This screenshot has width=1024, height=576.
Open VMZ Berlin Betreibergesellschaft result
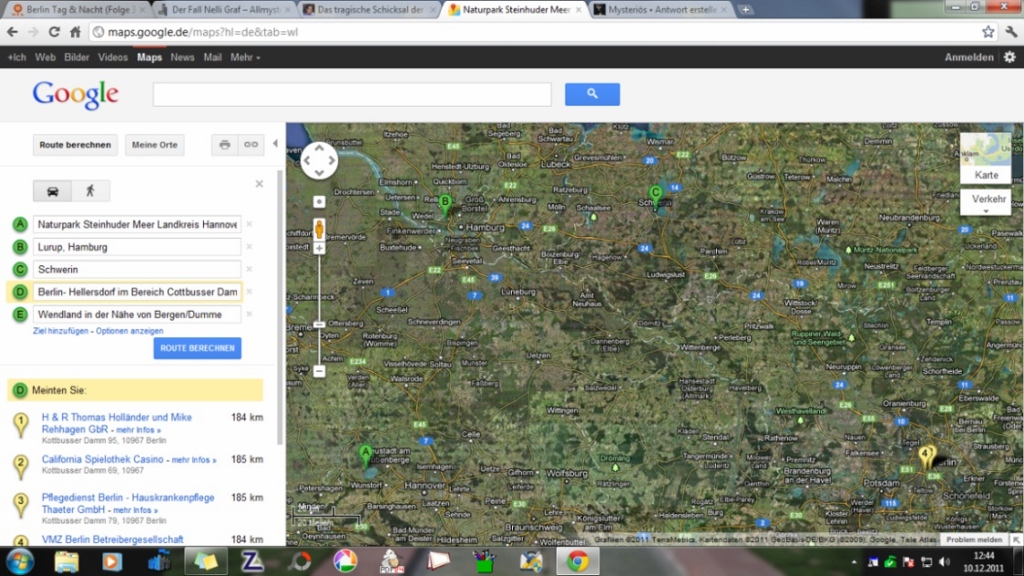[112, 539]
